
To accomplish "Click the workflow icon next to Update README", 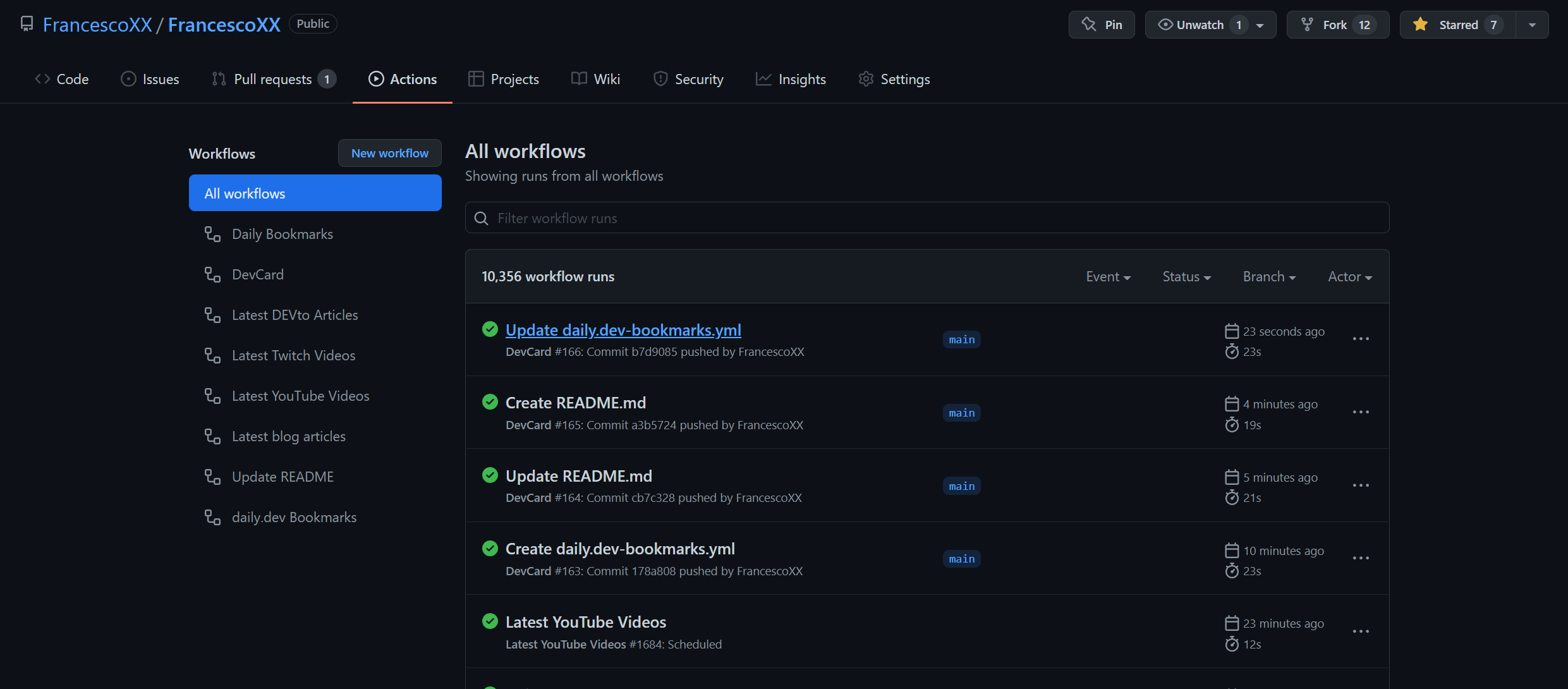I will coord(212,477).
